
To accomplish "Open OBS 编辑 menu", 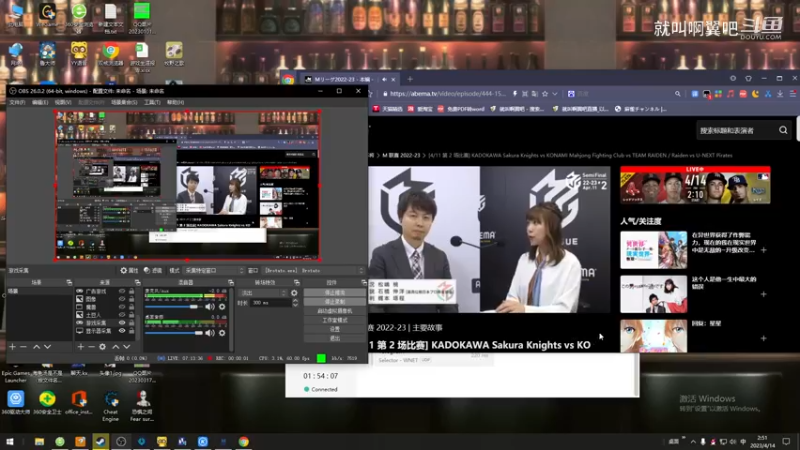I will (40, 103).
